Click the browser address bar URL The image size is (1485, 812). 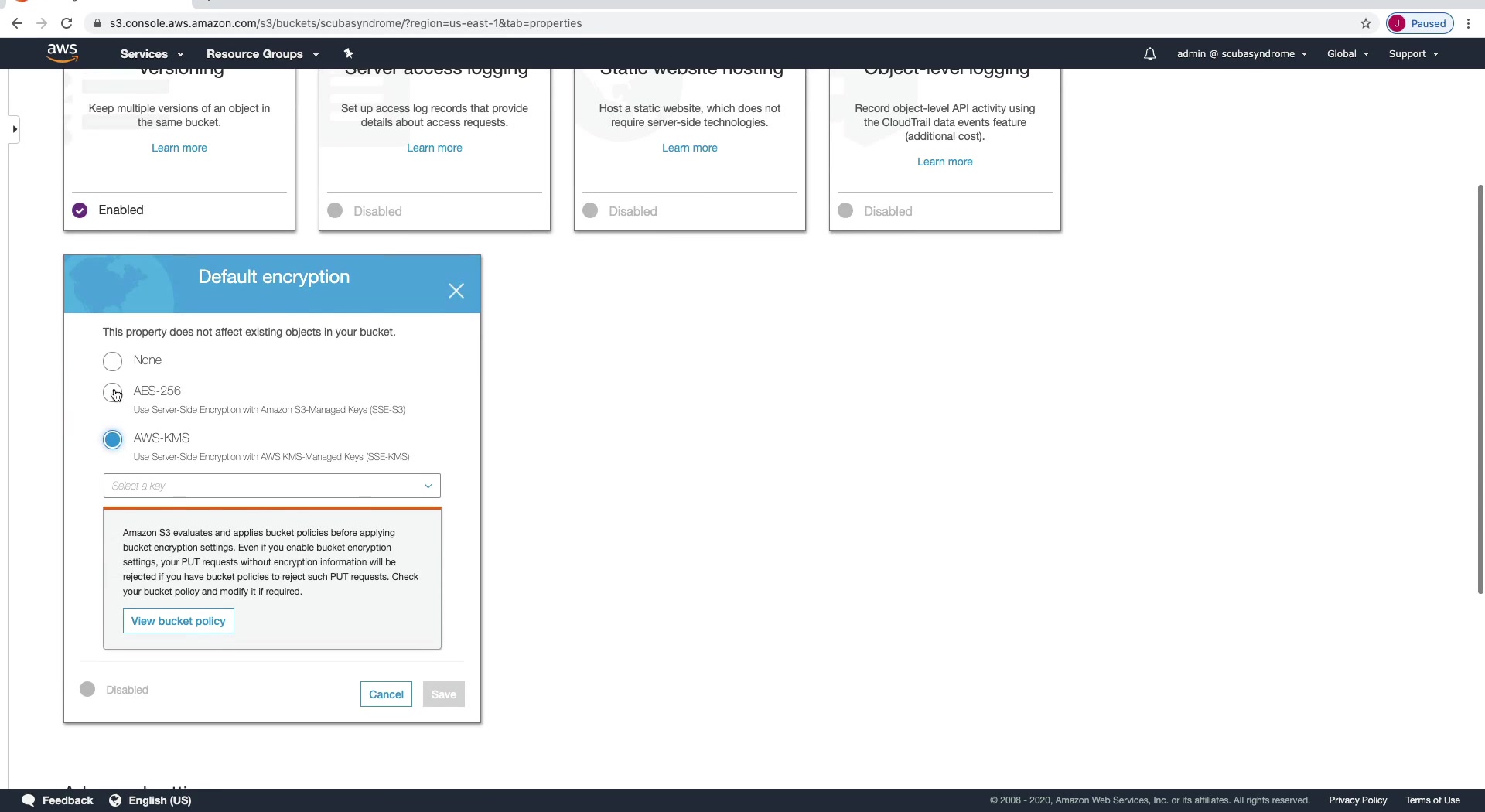click(x=346, y=23)
